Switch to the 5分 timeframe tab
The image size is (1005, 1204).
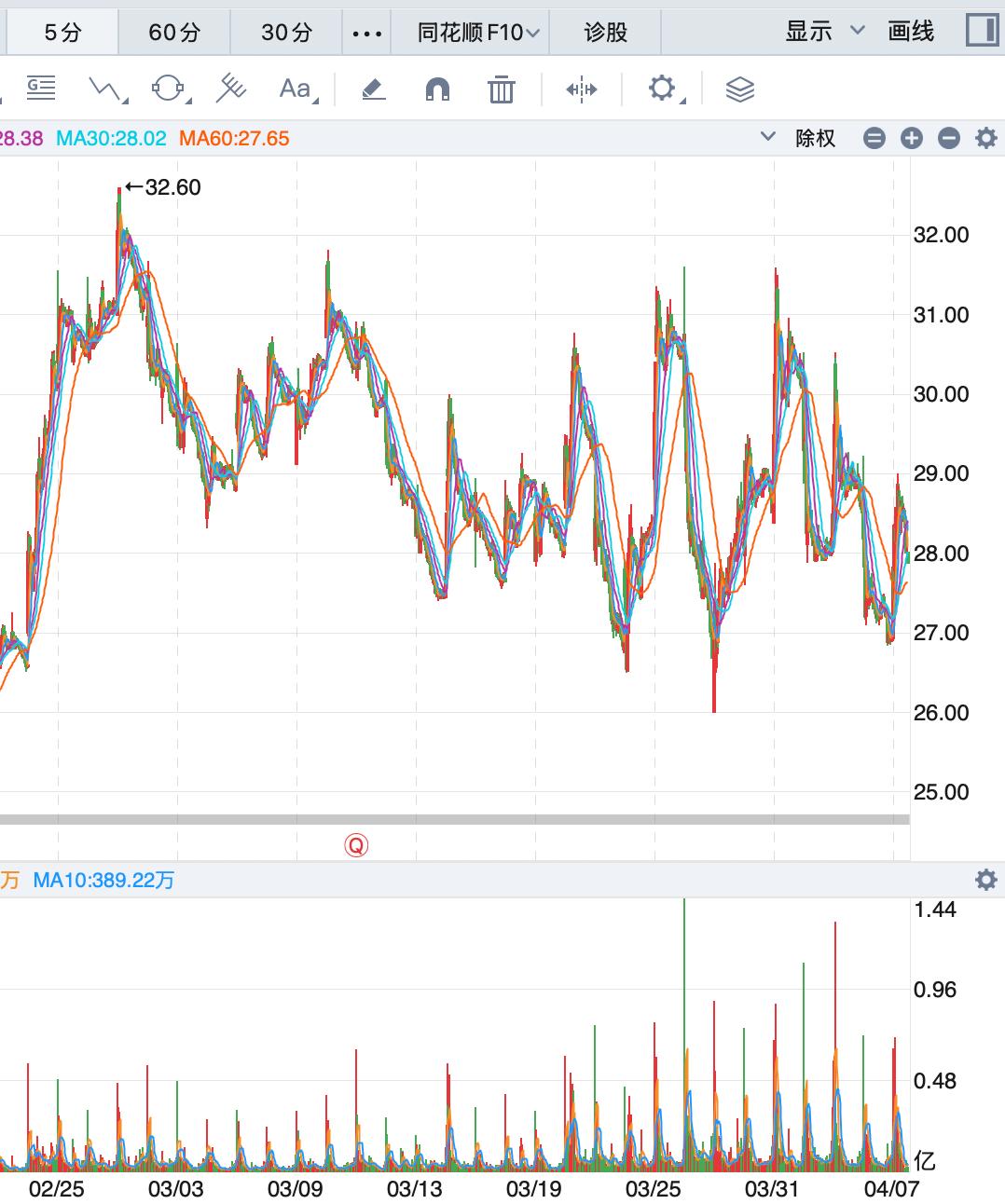tap(62, 33)
